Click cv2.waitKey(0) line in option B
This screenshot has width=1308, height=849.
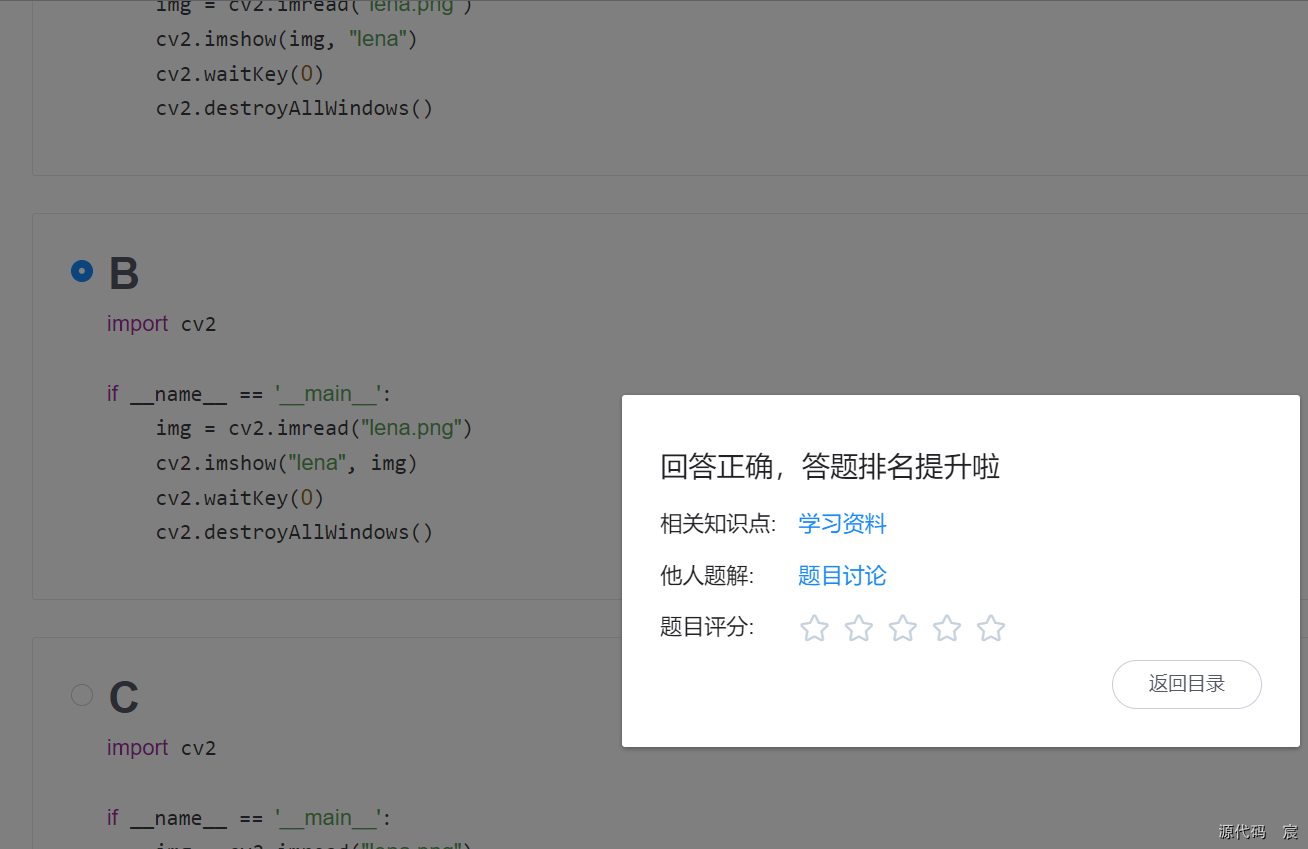click(240, 498)
